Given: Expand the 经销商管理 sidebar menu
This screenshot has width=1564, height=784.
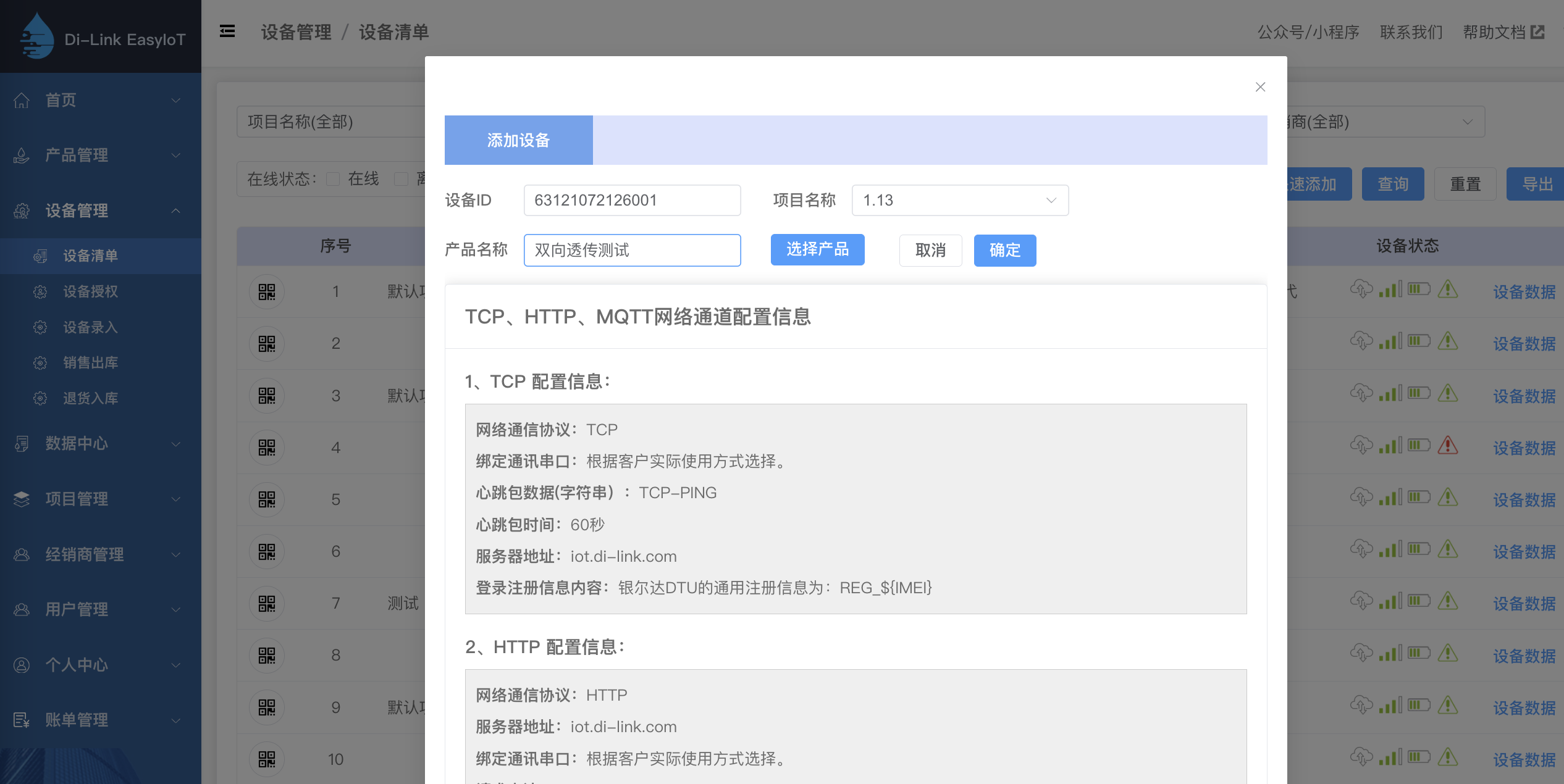Looking at the screenshot, I should click(101, 554).
